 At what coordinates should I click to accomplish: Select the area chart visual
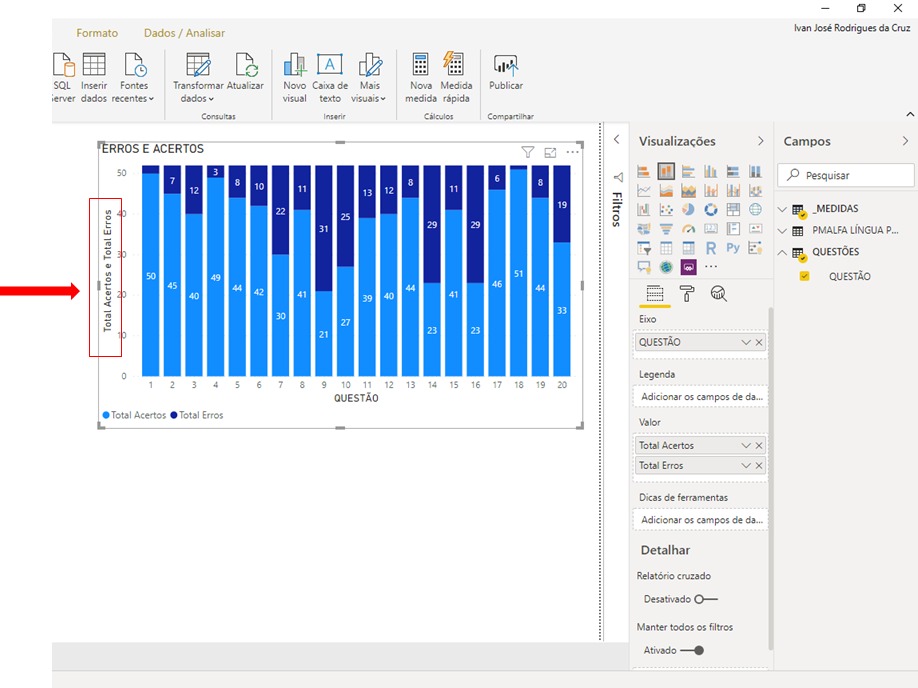tap(666, 190)
